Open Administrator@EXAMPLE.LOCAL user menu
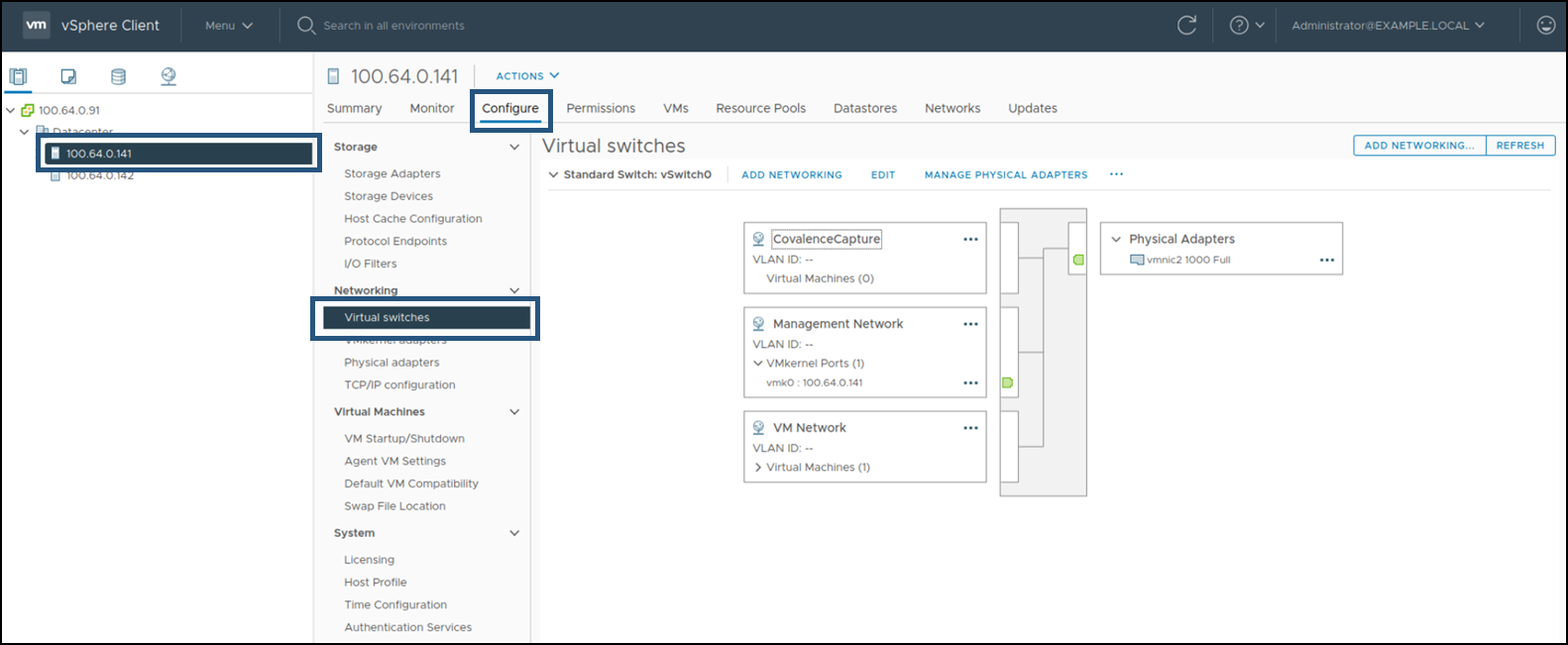 pyautogui.click(x=1388, y=26)
